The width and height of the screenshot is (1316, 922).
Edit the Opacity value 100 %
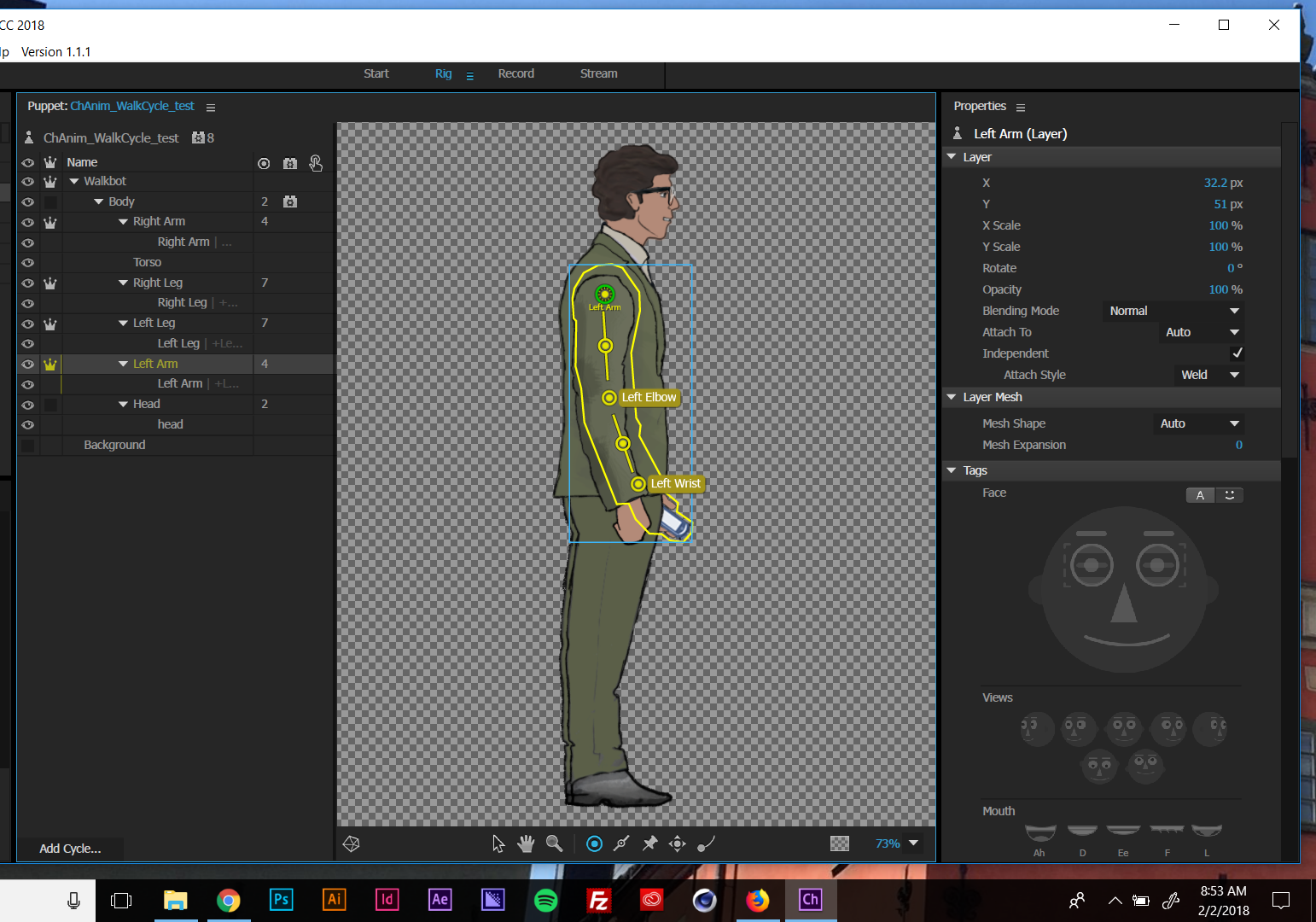1226,290
